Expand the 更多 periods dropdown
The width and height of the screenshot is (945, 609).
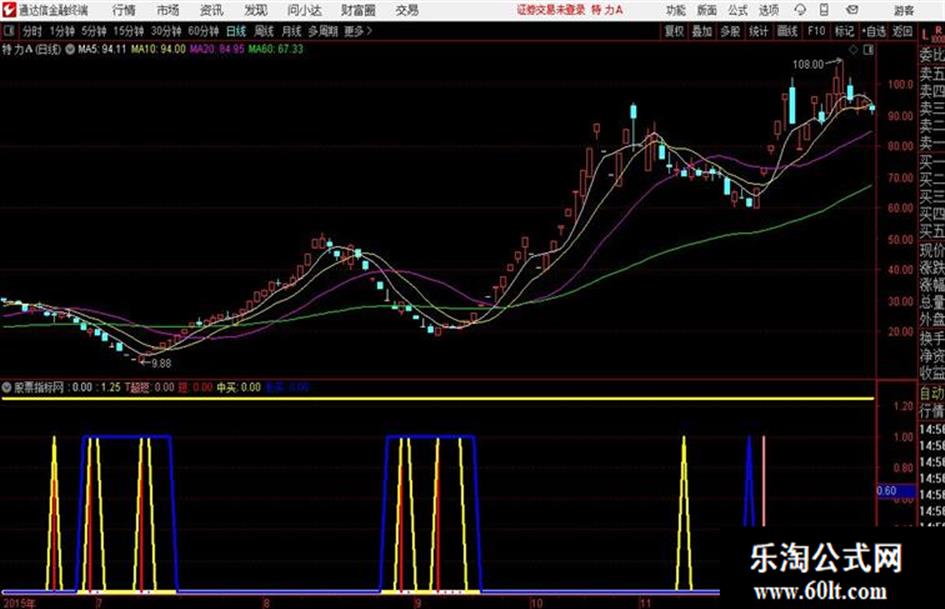[358, 31]
